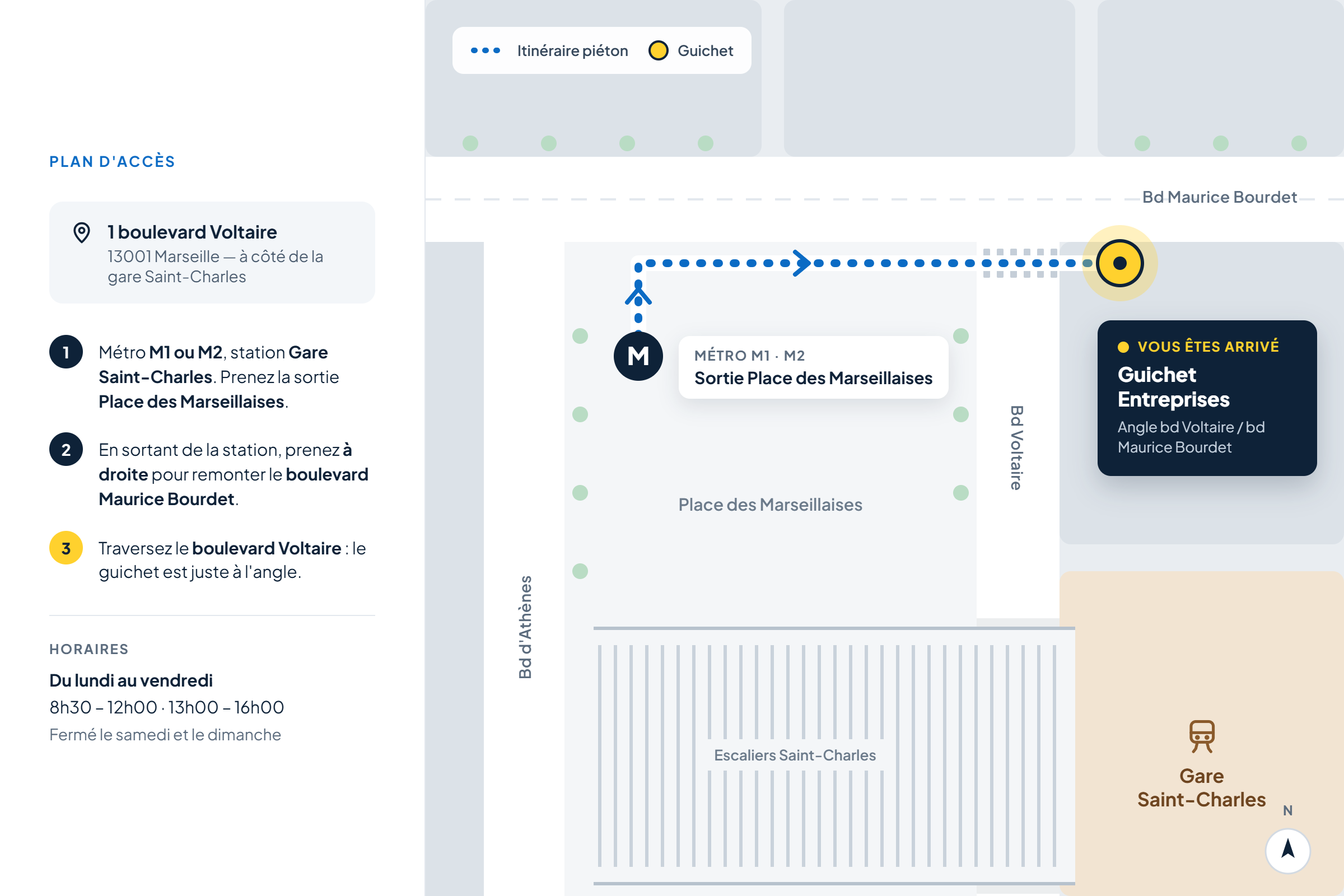Image resolution: width=1344 pixels, height=896 pixels.
Task: Click the Bd Voltaire street label
Action: [1016, 448]
